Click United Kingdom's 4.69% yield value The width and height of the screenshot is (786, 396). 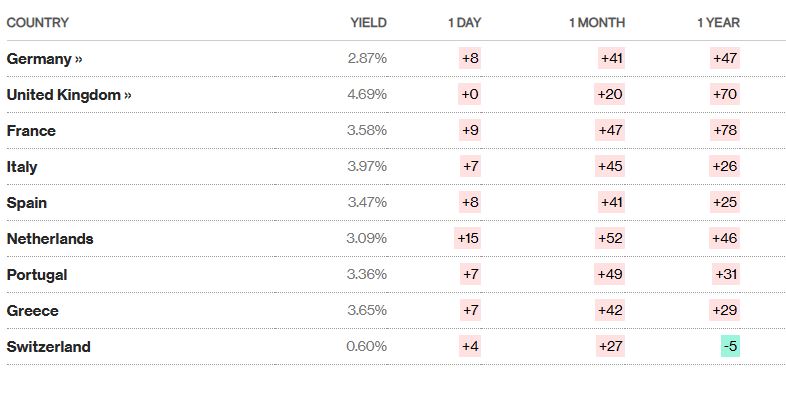pyautogui.click(x=367, y=95)
